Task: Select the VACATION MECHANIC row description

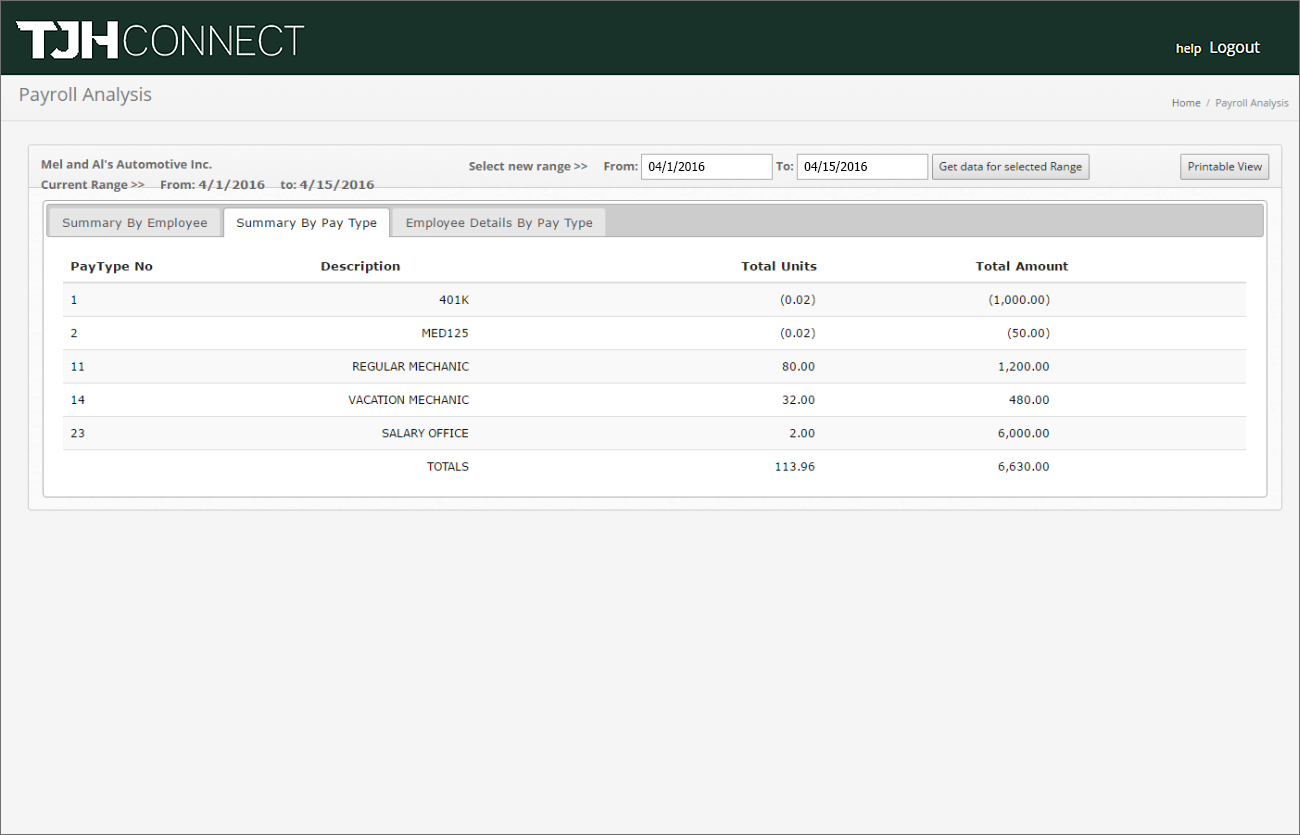Action: 408,400
